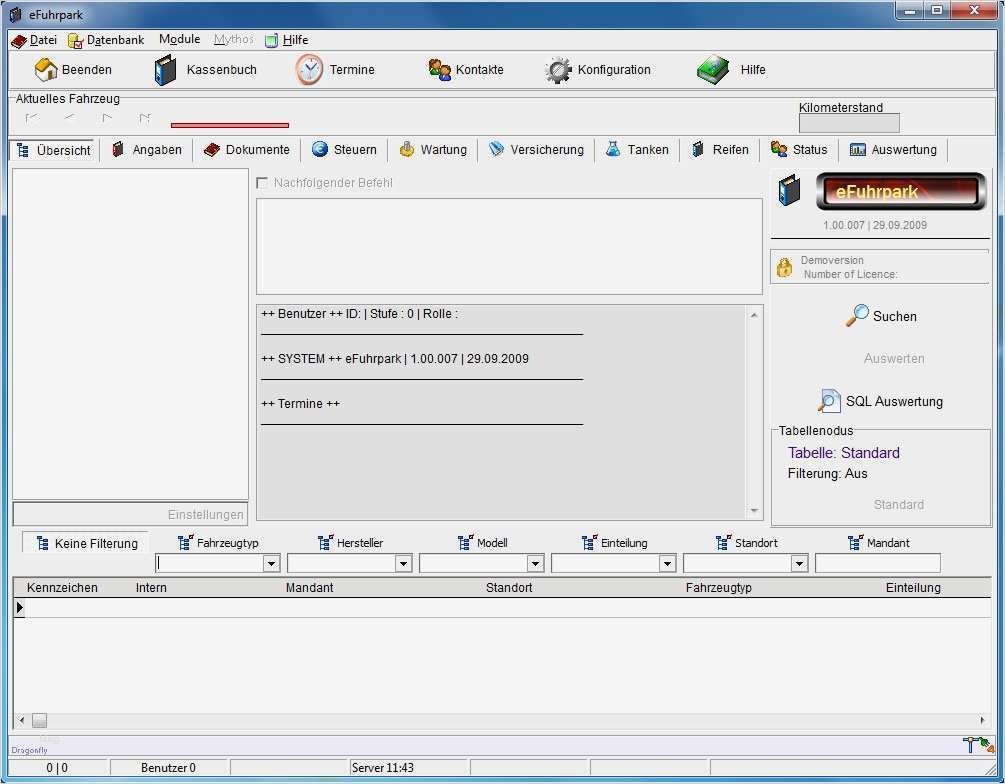Image resolution: width=1005 pixels, height=784 pixels.
Task: Switch to the Reifen tab
Action: [x=720, y=149]
